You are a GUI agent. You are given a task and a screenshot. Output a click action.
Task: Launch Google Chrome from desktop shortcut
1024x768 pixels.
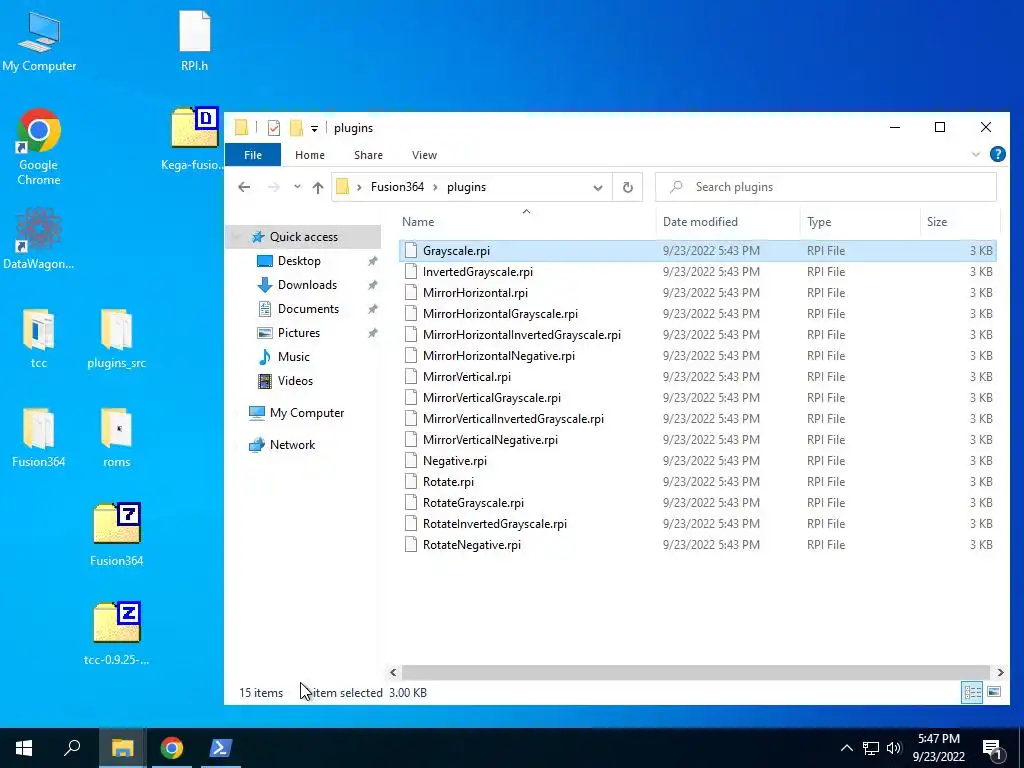pyautogui.click(x=39, y=148)
